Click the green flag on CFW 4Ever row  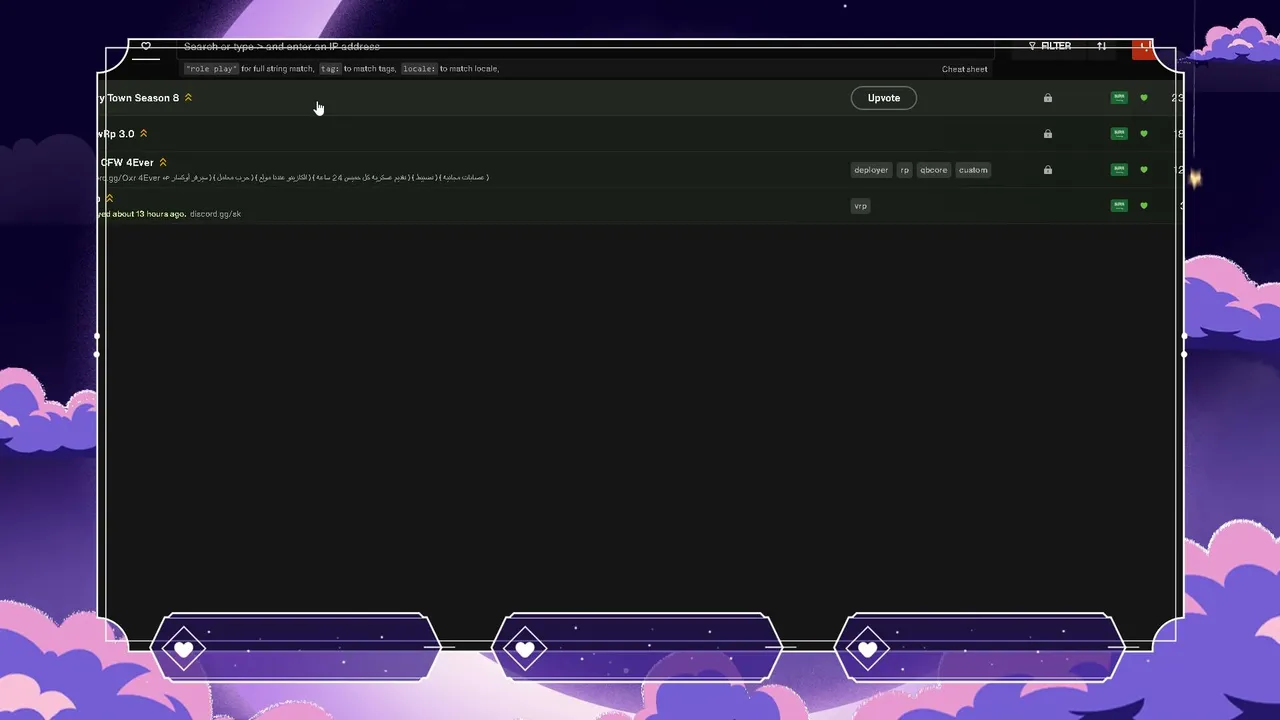tap(1119, 170)
